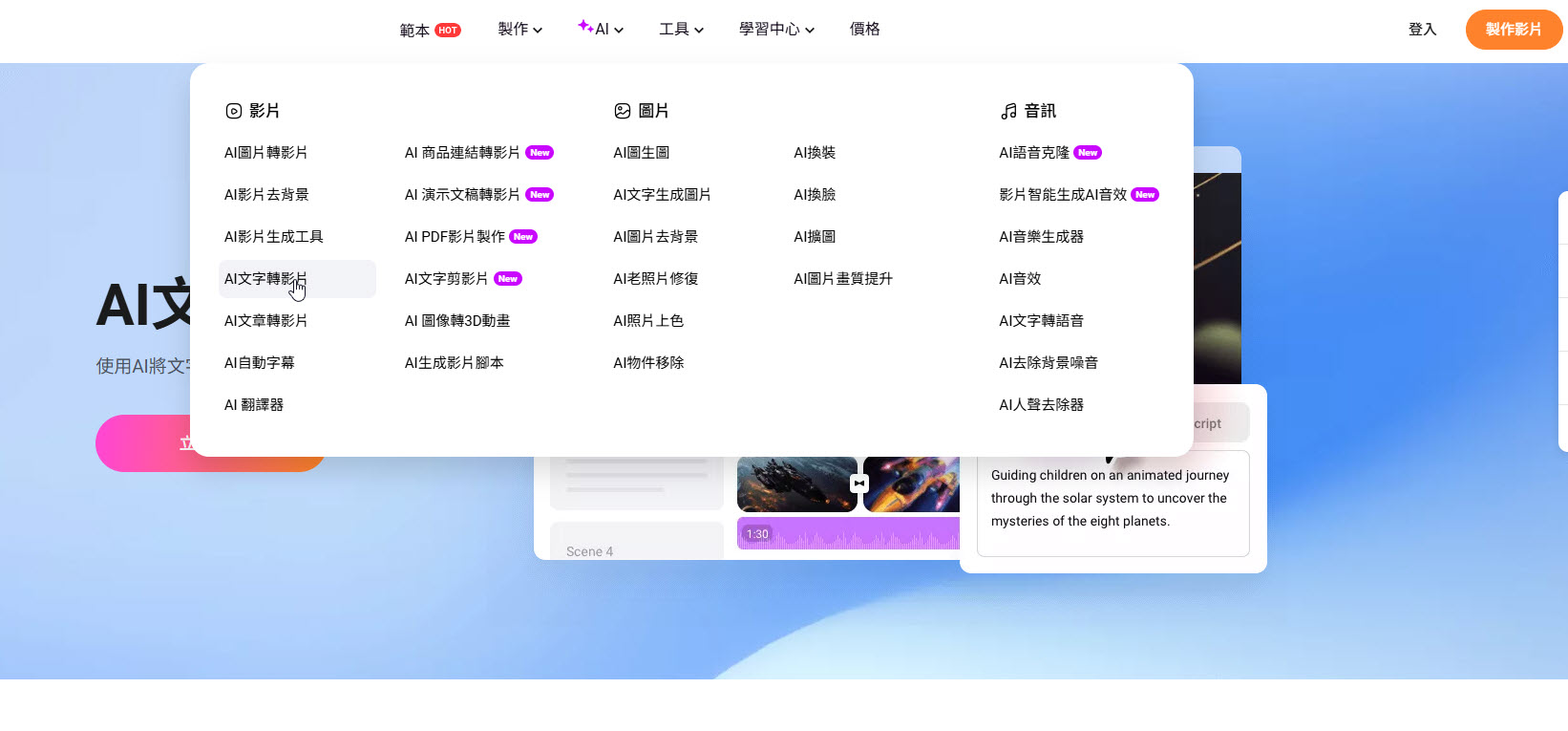Screen dimensions: 1568x731
Task: Open AI 圖像轉3D動畫
Action: 457,321
